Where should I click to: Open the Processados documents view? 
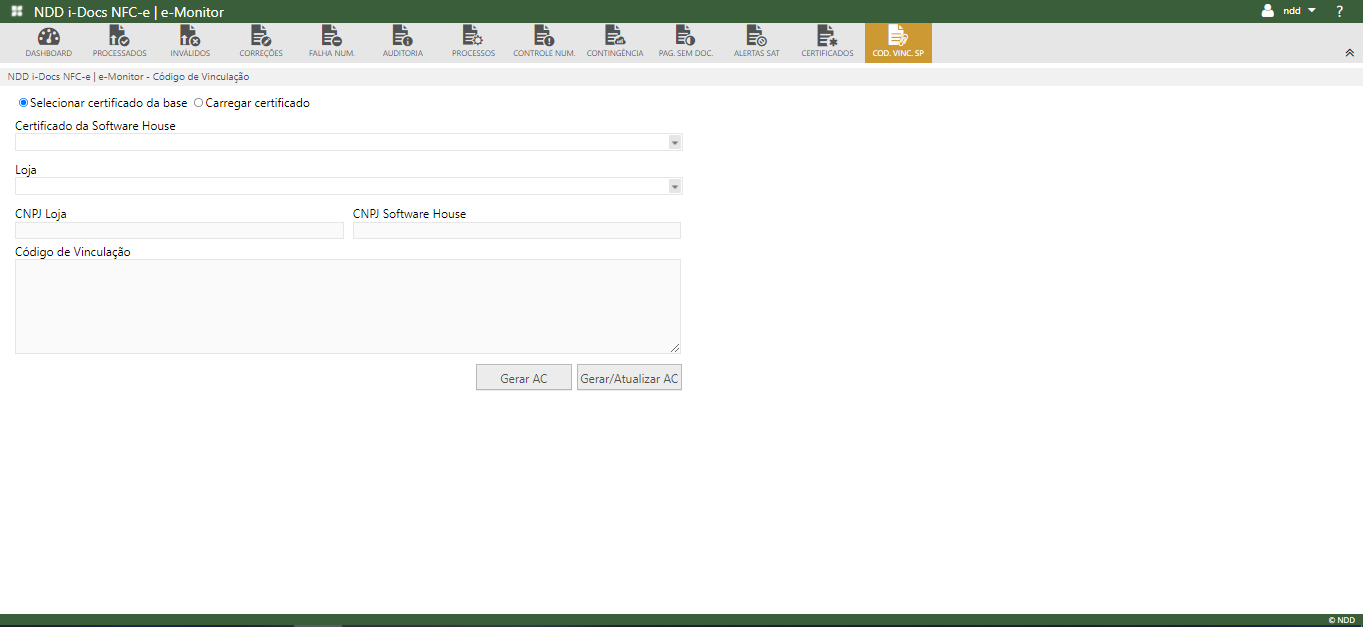[119, 43]
